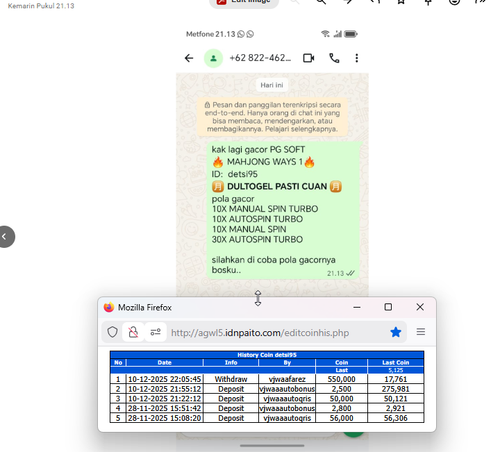
Task: Click the 'Info' column header
Action: pos(231,362)
